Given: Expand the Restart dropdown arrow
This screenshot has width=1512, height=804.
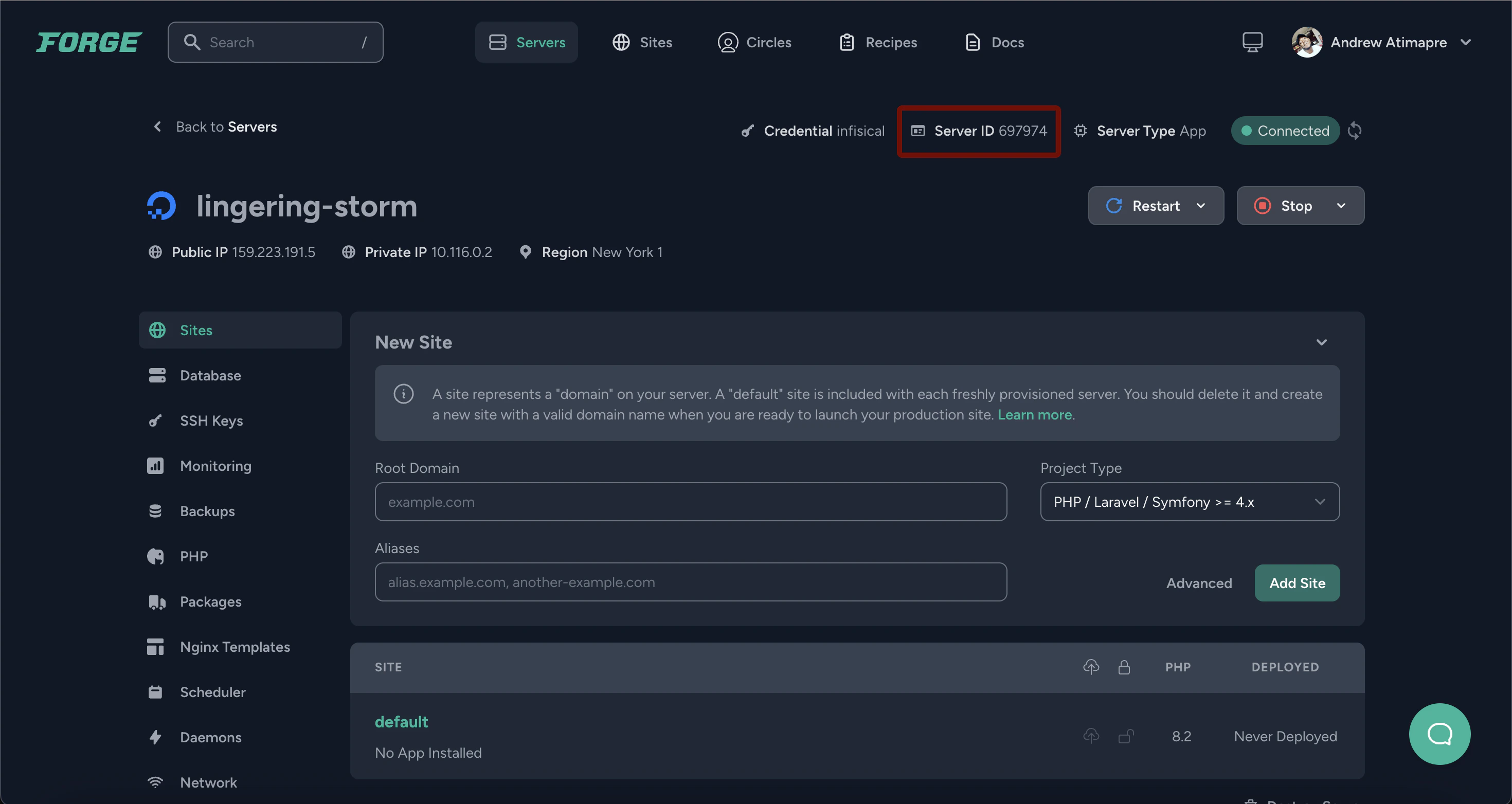Looking at the screenshot, I should [x=1201, y=206].
